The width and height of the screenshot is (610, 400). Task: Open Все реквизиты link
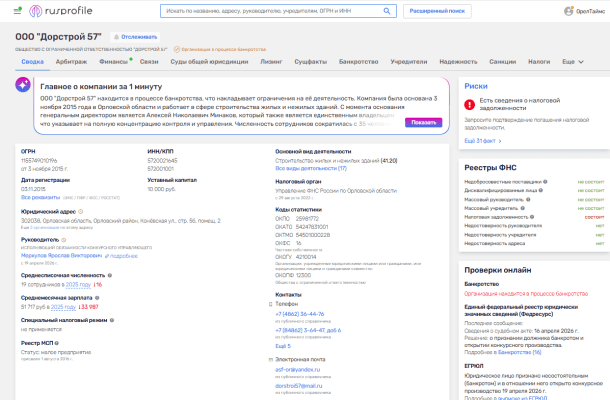41,197
